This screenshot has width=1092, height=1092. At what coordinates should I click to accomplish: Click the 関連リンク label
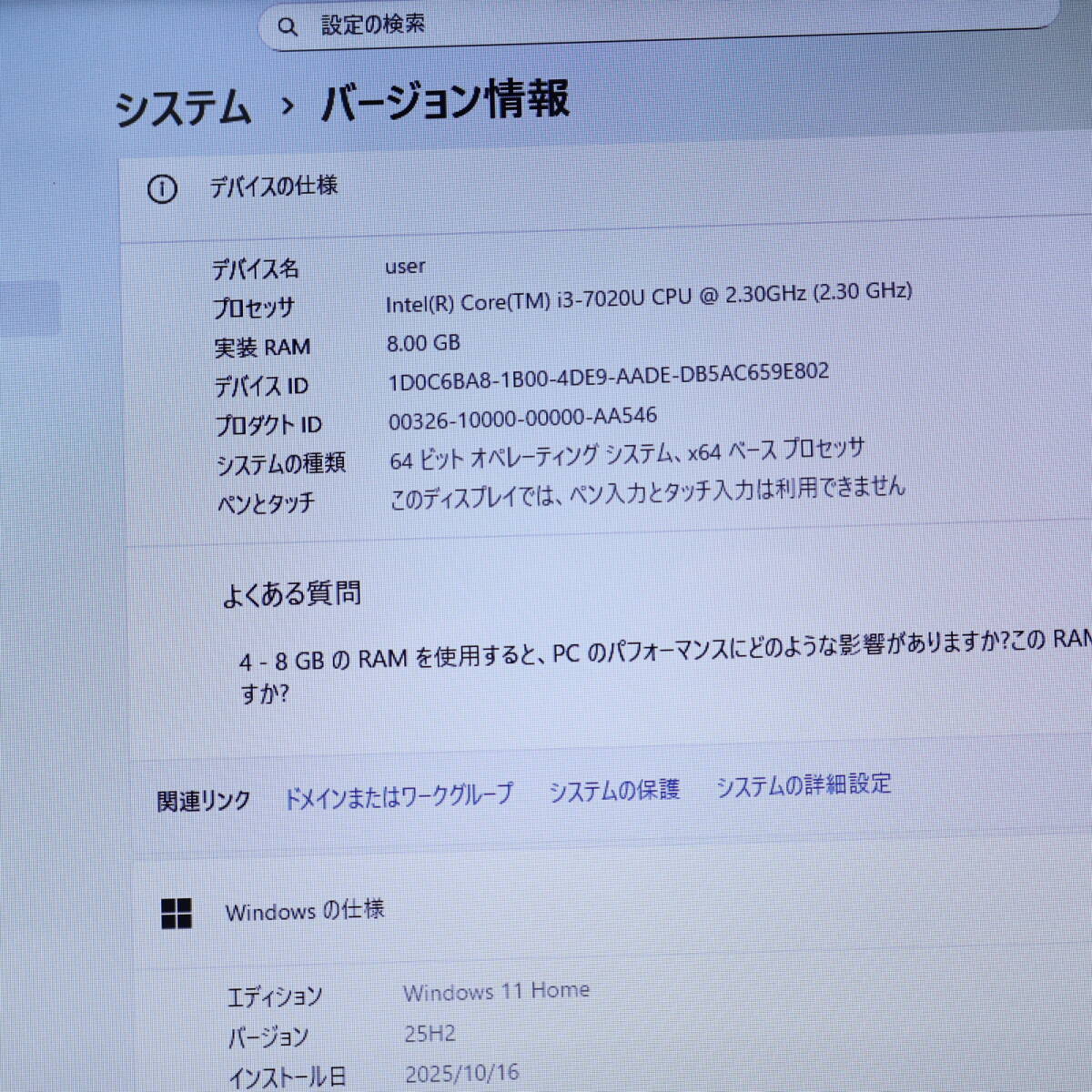(x=203, y=801)
